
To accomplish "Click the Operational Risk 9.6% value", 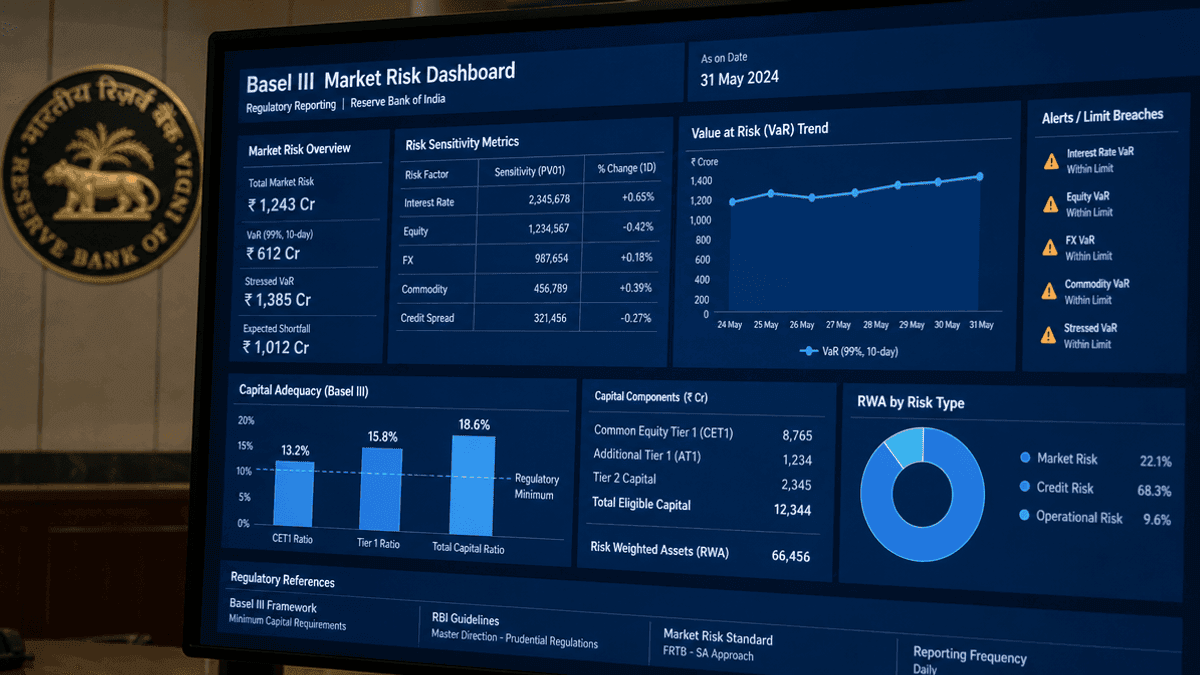I will pos(1156,520).
